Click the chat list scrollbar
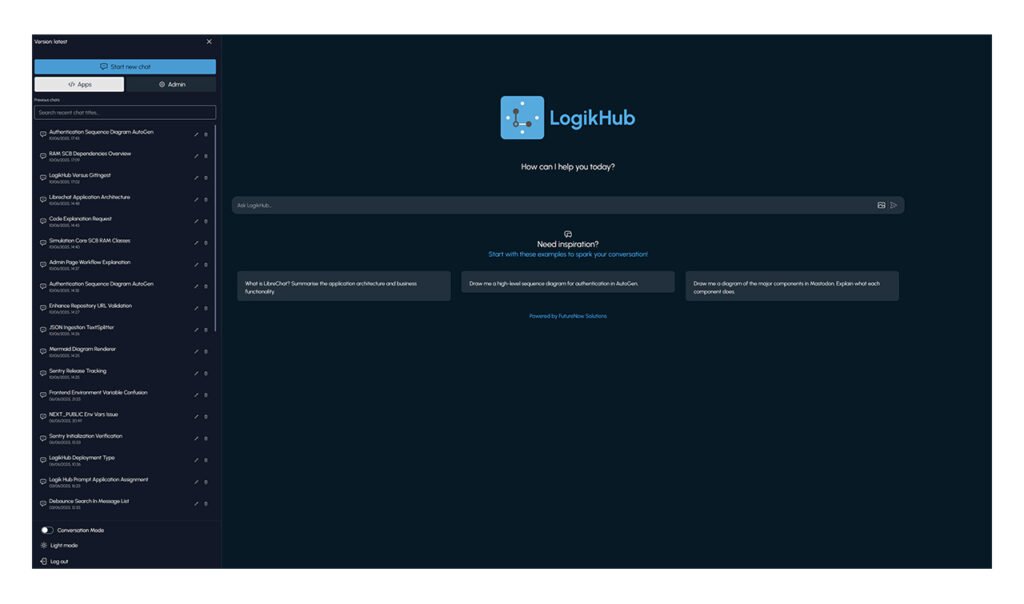This screenshot has height=604, width=1024. (215, 229)
